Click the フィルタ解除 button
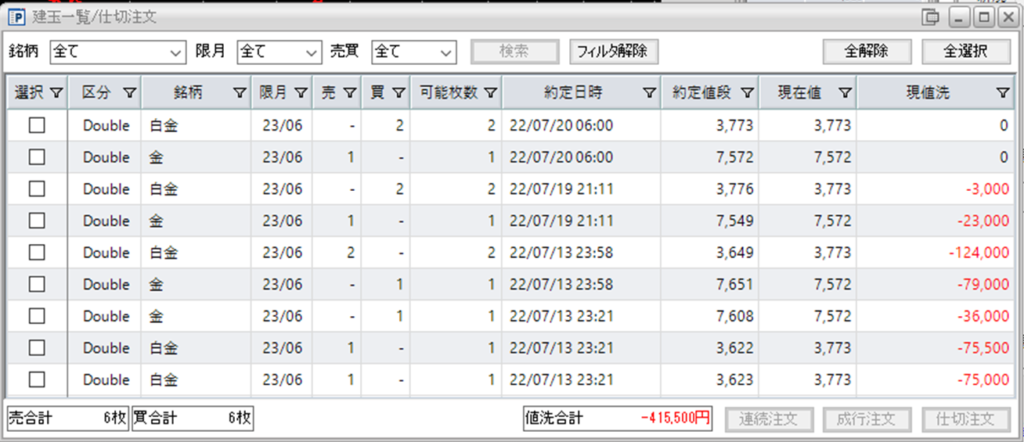 pos(614,52)
